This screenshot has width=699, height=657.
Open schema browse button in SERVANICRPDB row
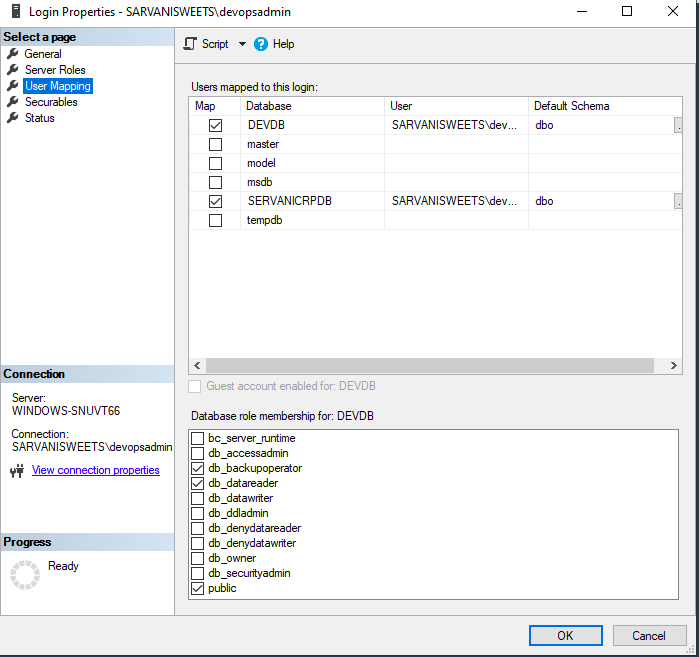[678, 201]
